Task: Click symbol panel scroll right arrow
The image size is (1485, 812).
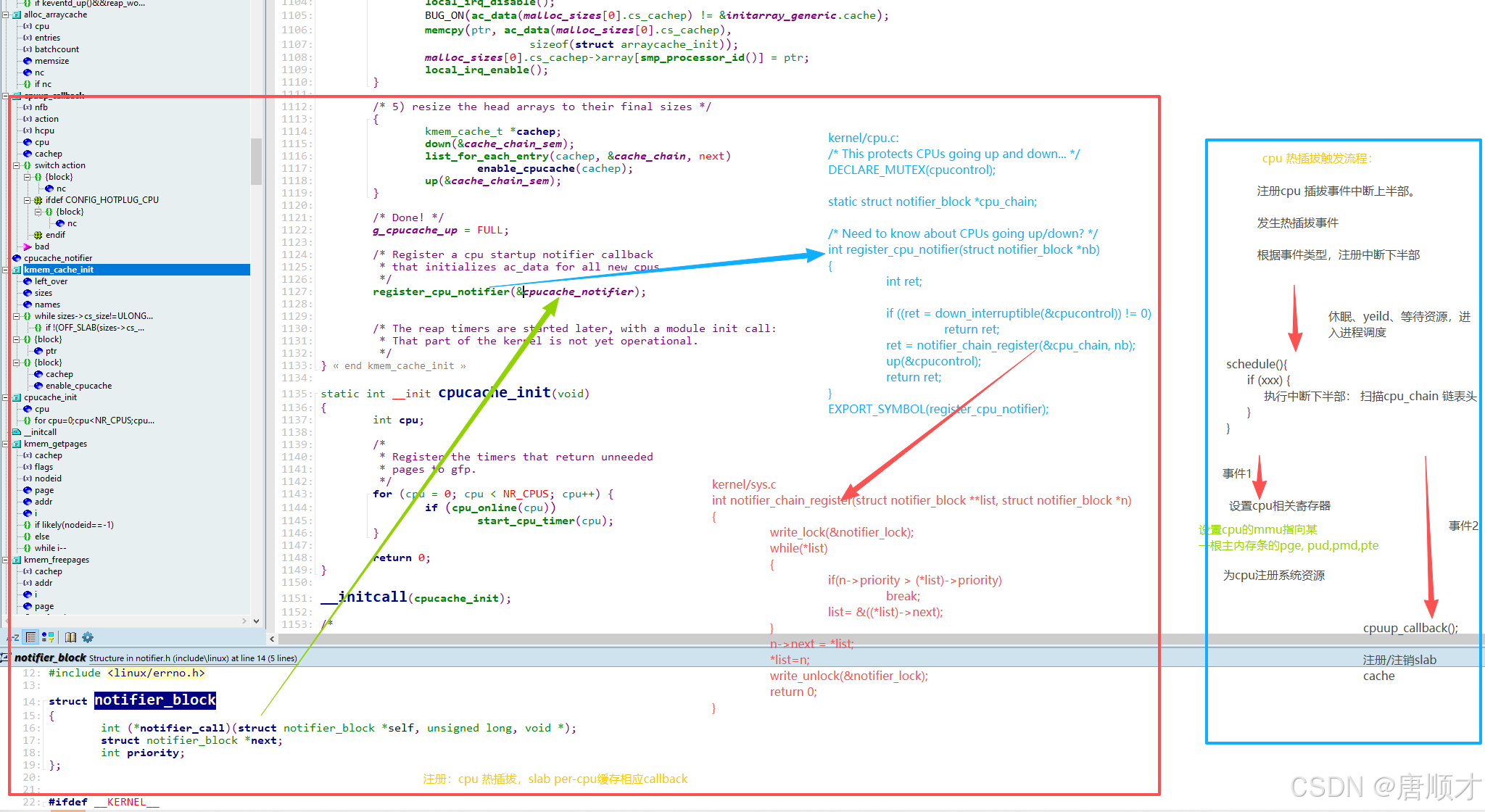Action: [x=244, y=621]
